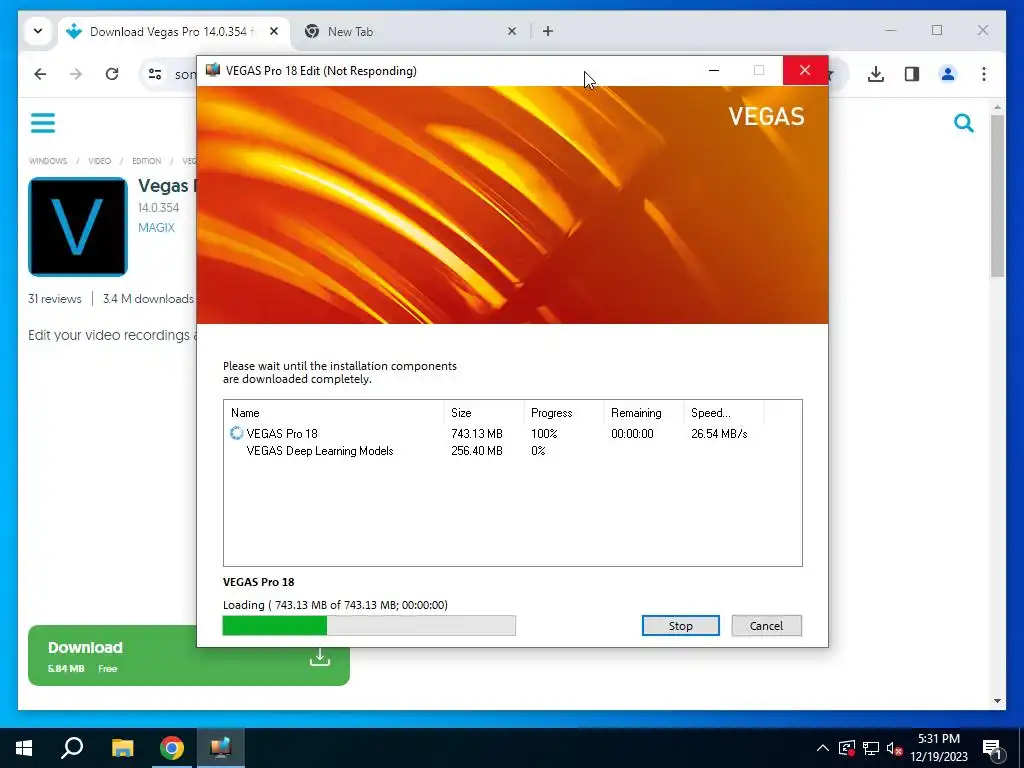Image resolution: width=1024 pixels, height=768 pixels.
Task: Reload the page in Chrome
Action: click(112, 74)
